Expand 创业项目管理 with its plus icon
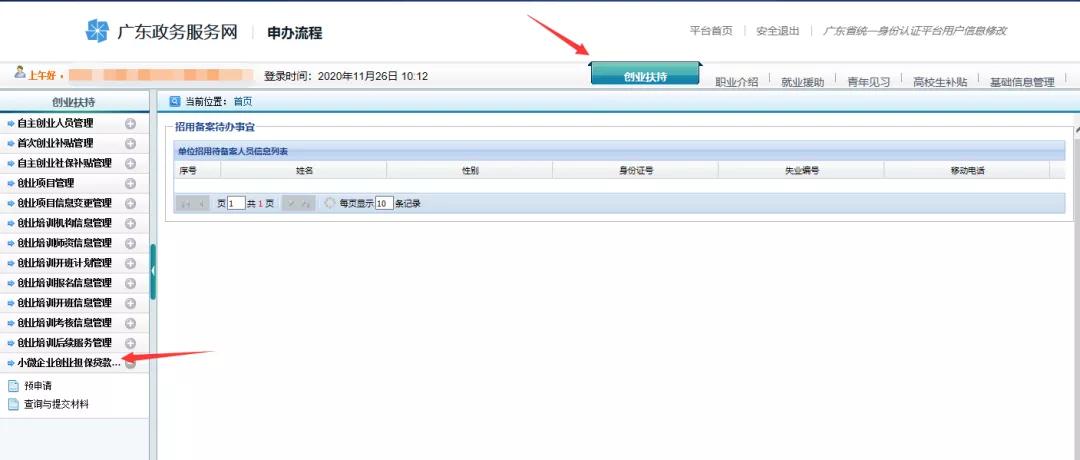 click(x=130, y=184)
